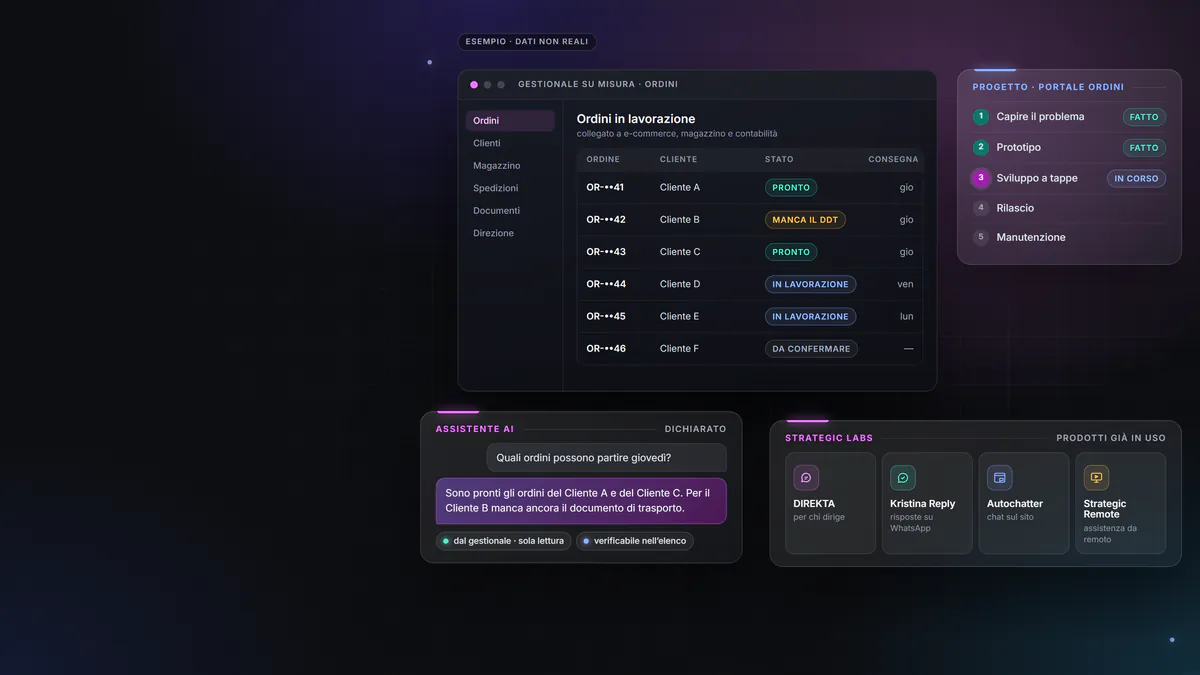Click the Strategic Remote monitor icon

(1096, 478)
